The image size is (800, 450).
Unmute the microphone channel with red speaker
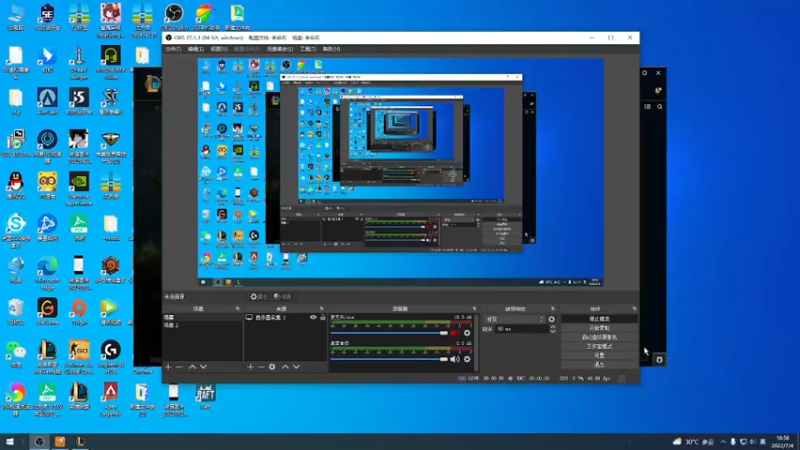pyautogui.click(x=455, y=333)
